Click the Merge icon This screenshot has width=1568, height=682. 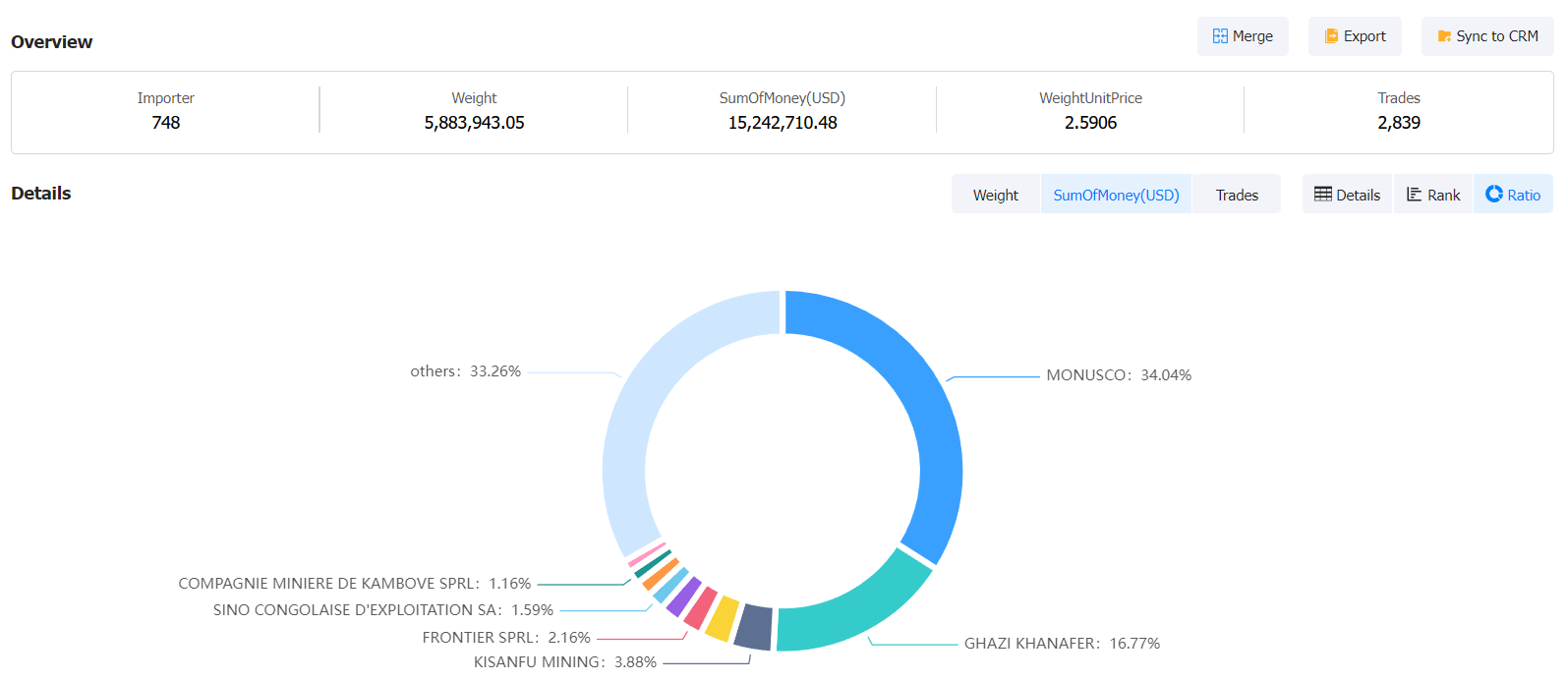1220,36
